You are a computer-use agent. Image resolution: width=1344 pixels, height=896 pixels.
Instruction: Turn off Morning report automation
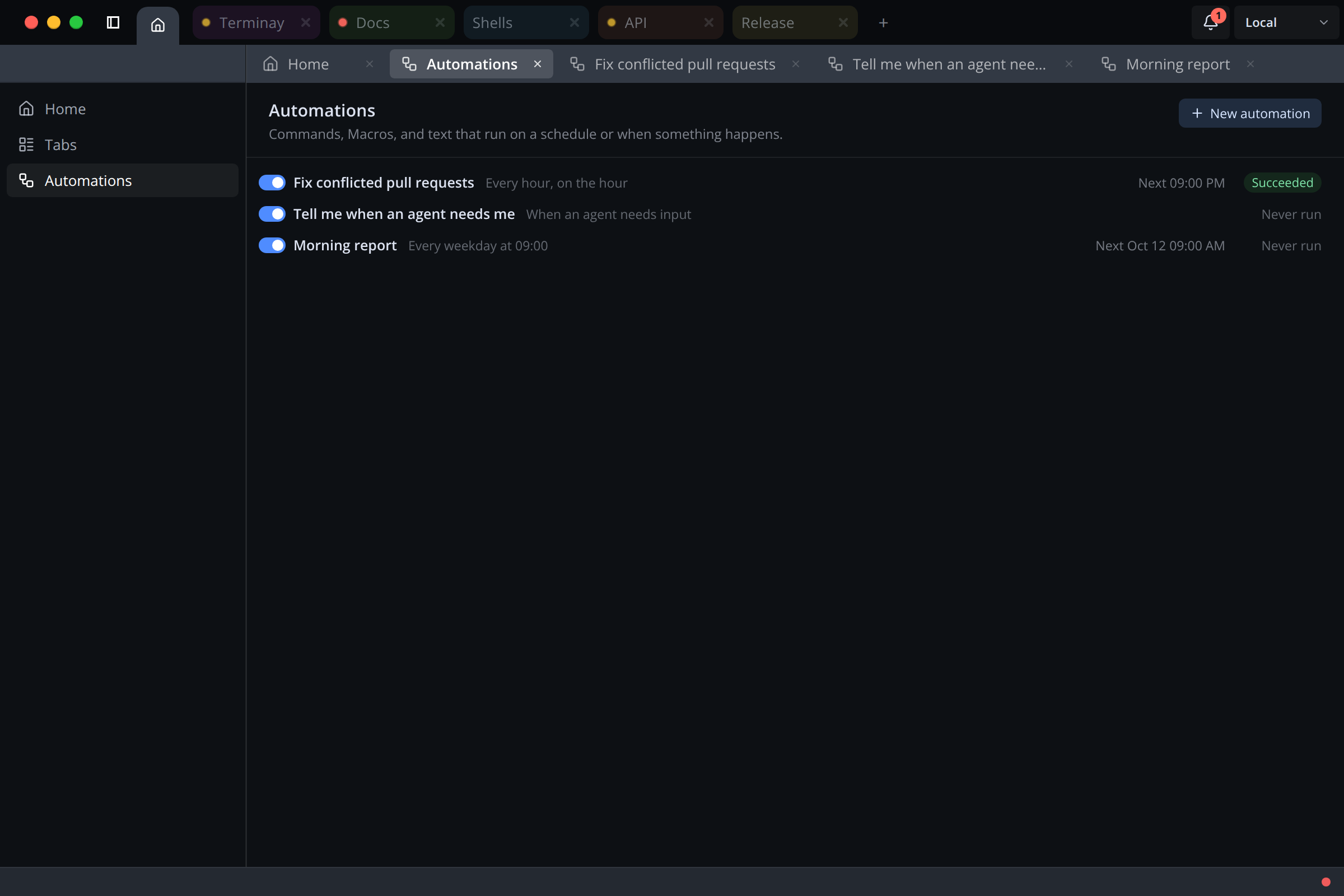click(272, 246)
